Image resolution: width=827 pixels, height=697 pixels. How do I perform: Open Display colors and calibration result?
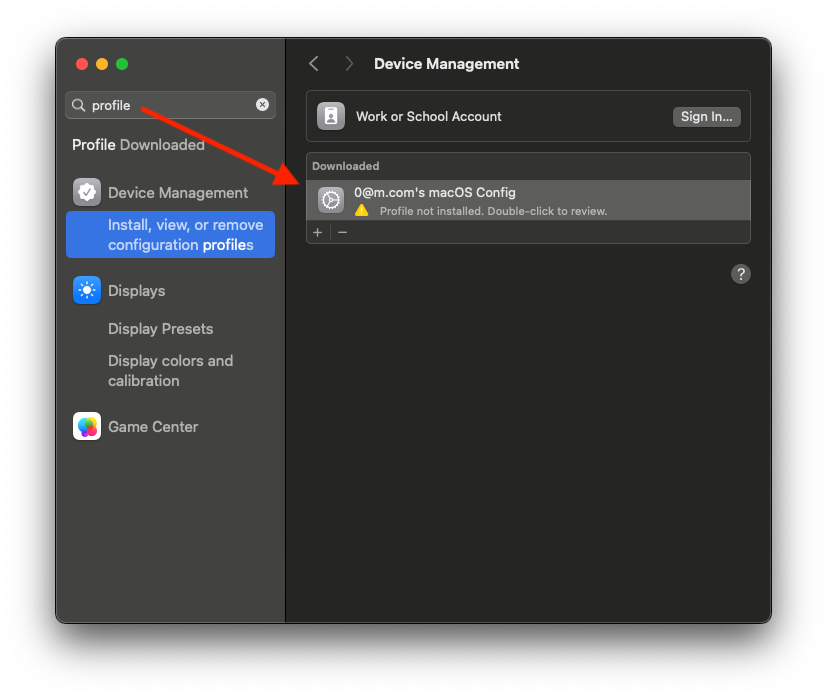pyautogui.click(x=170, y=371)
